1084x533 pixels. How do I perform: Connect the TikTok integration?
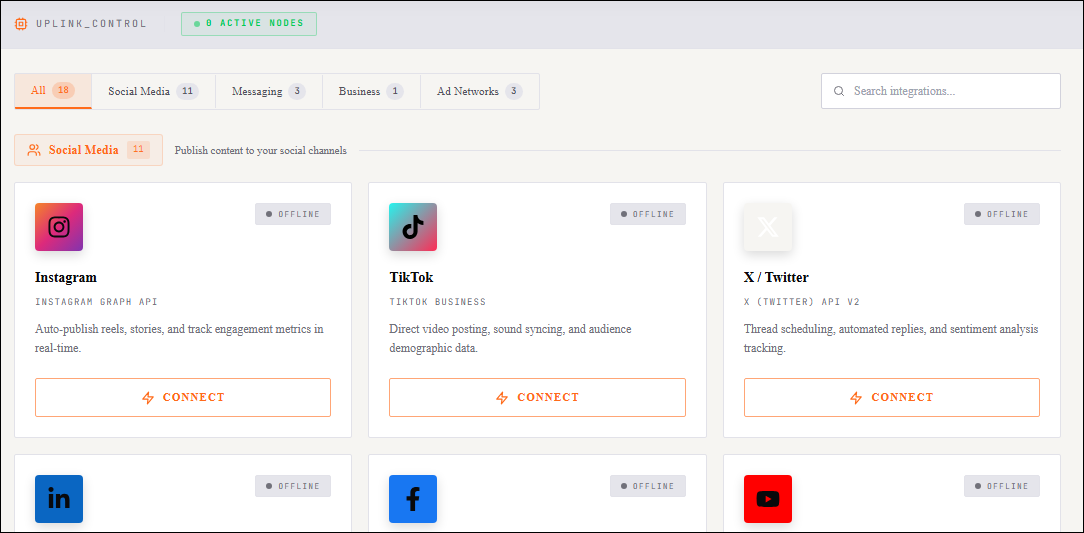point(537,398)
